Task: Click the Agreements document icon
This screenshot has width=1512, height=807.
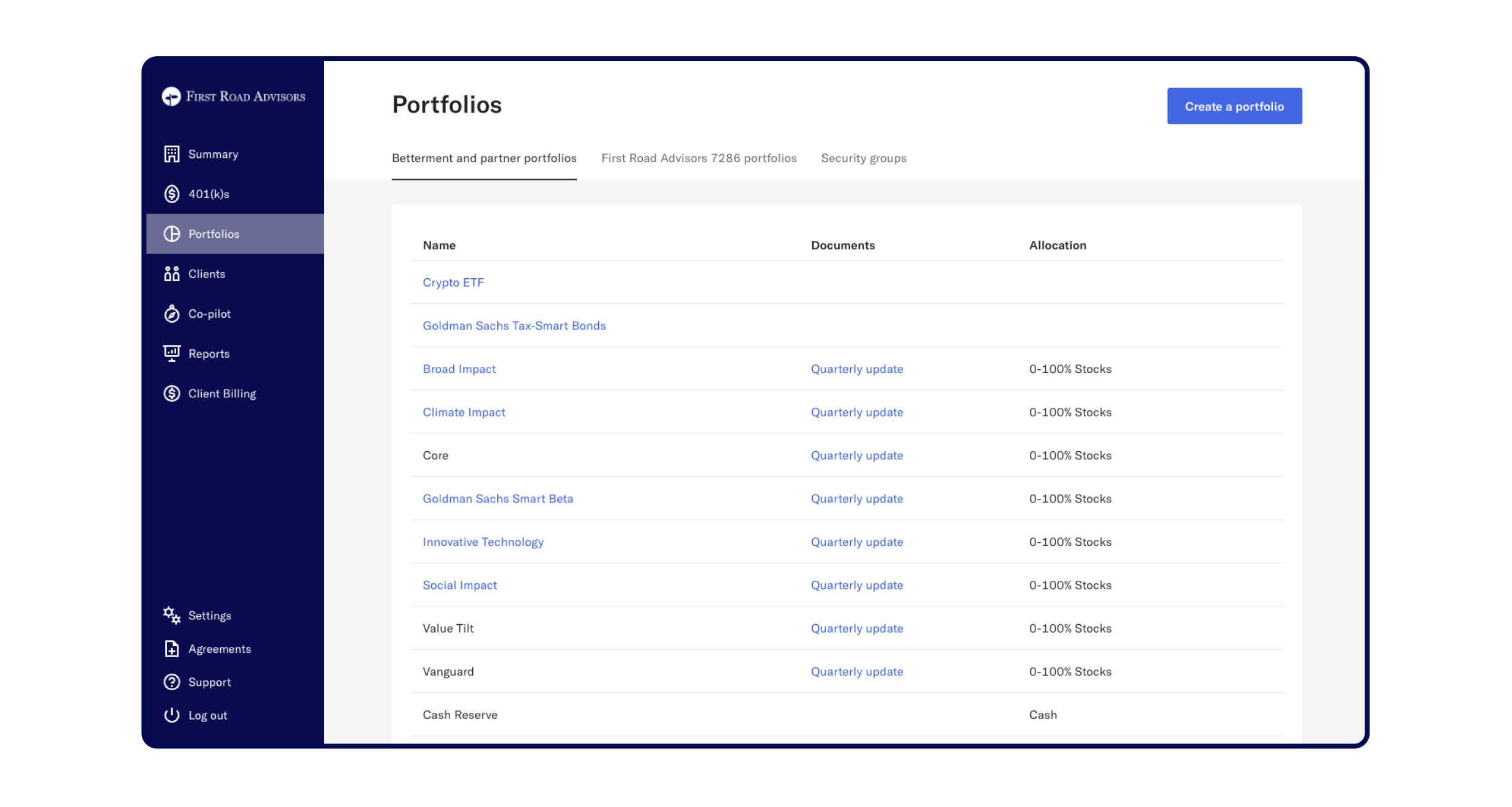Action: [172, 649]
